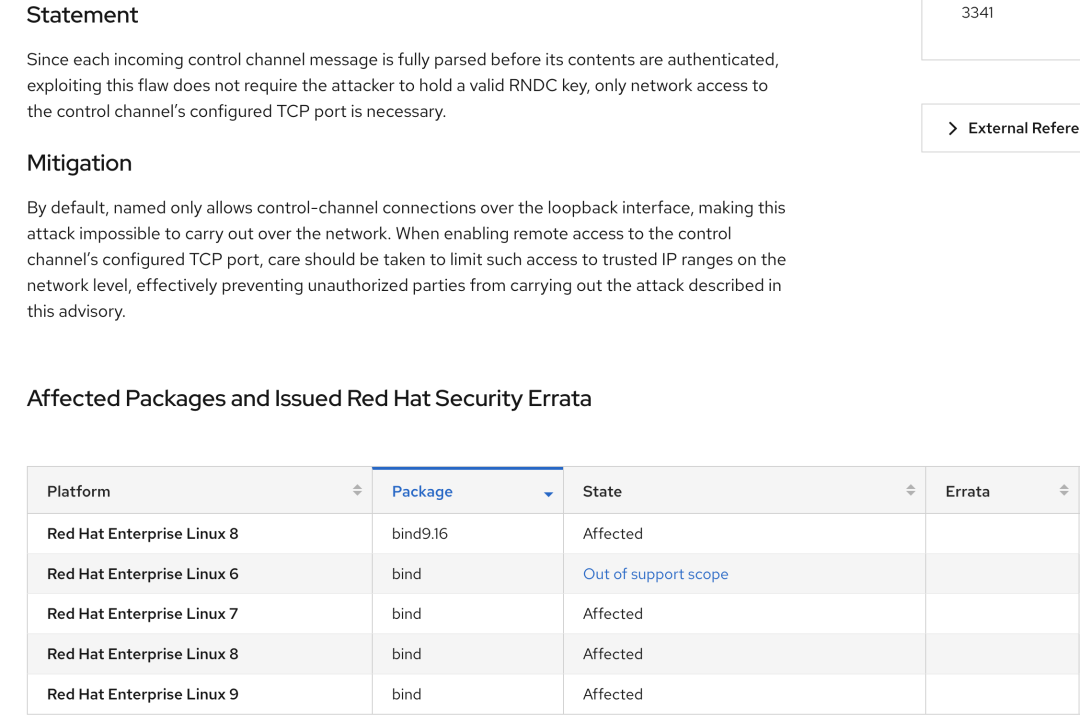Select the State column header label

(x=602, y=492)
